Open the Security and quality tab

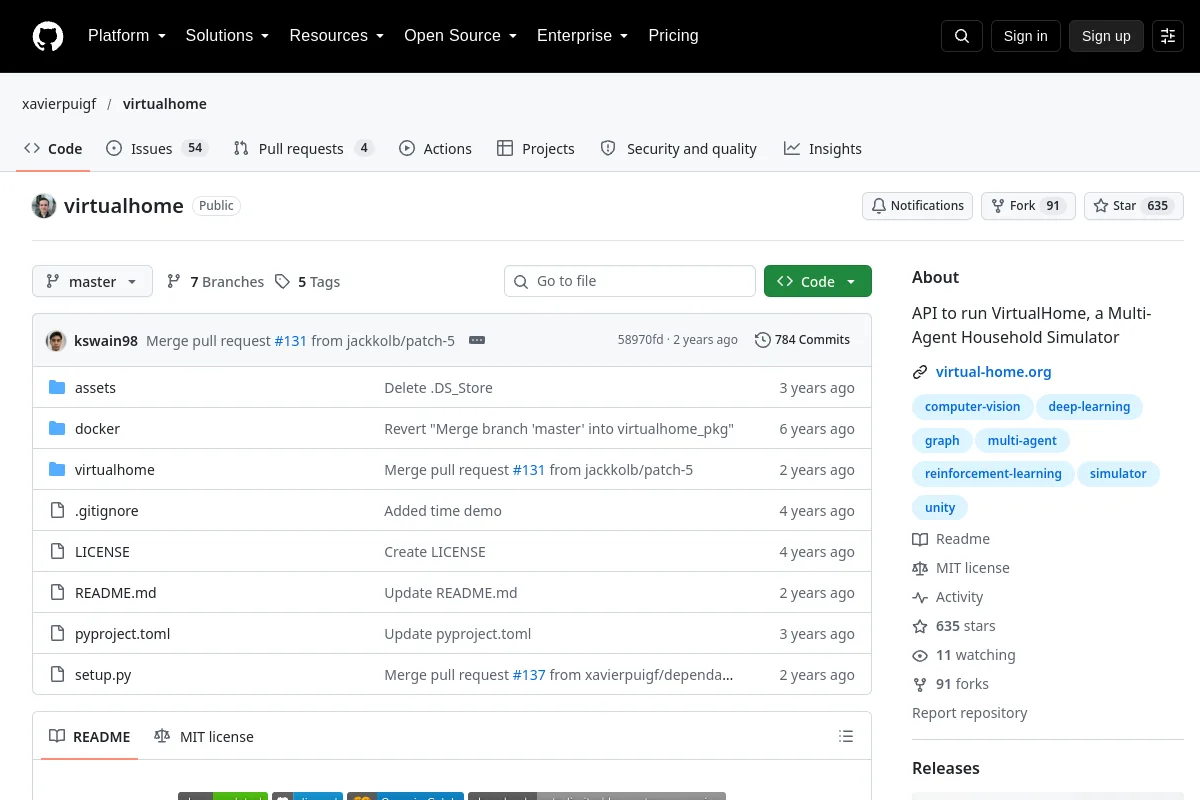pos(678,149)
